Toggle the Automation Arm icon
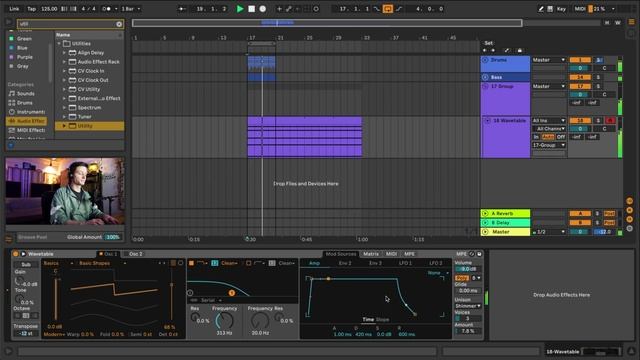 pos(289,9)
